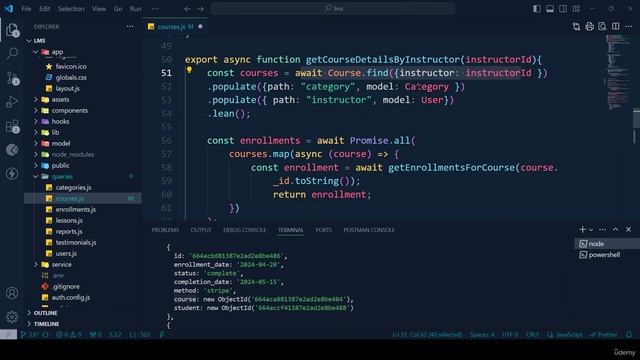This screenshot has height=360, width=640.
Task: Open the Run menu
Action: pyautogui.click(x=136, y=9)
